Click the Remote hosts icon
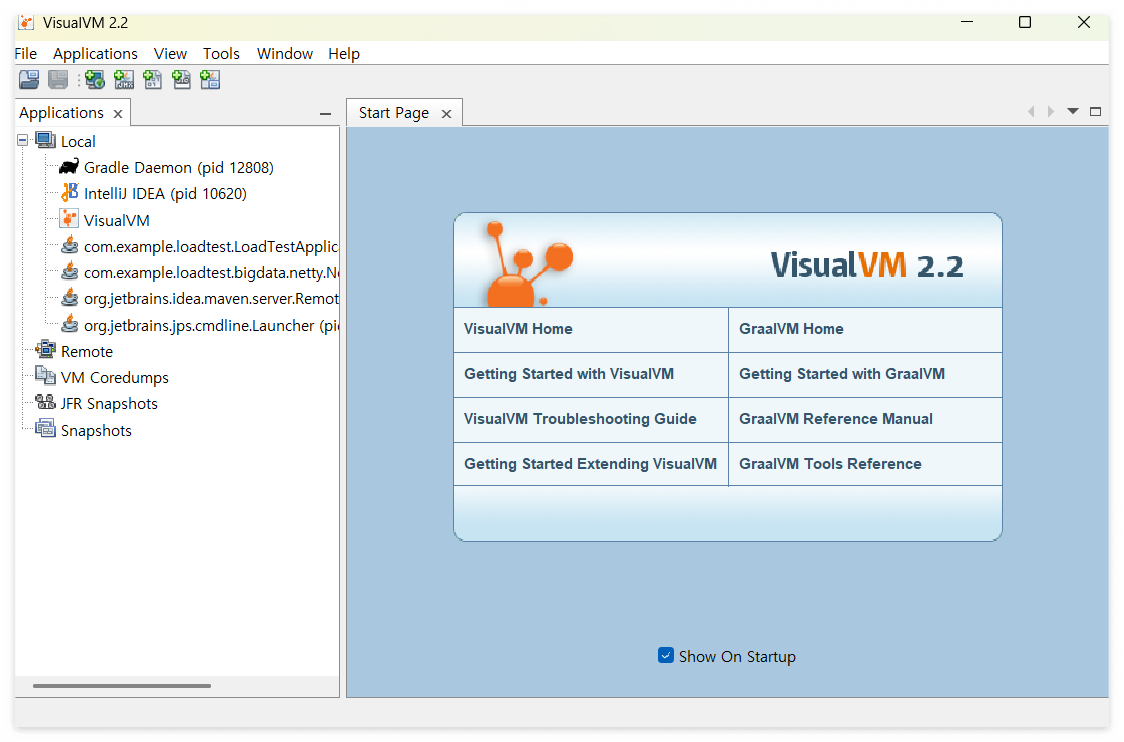This screenshot has width=1124, height=742. click(46, 351)
